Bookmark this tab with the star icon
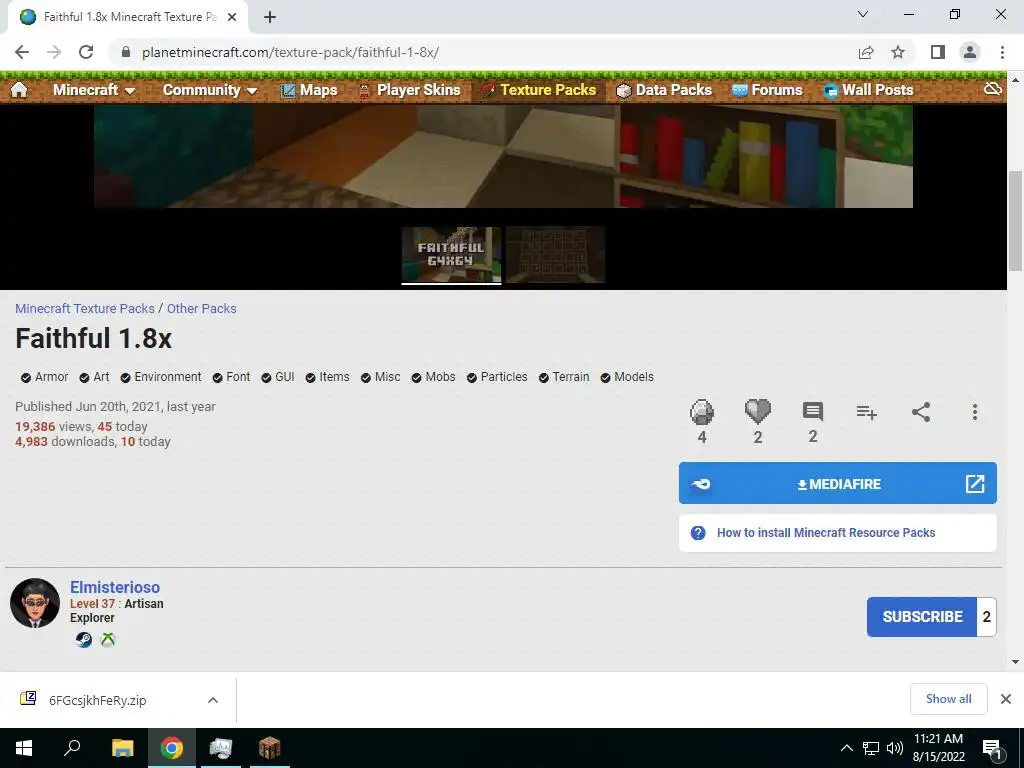The image size is (1024, 768). coord(899,52)
